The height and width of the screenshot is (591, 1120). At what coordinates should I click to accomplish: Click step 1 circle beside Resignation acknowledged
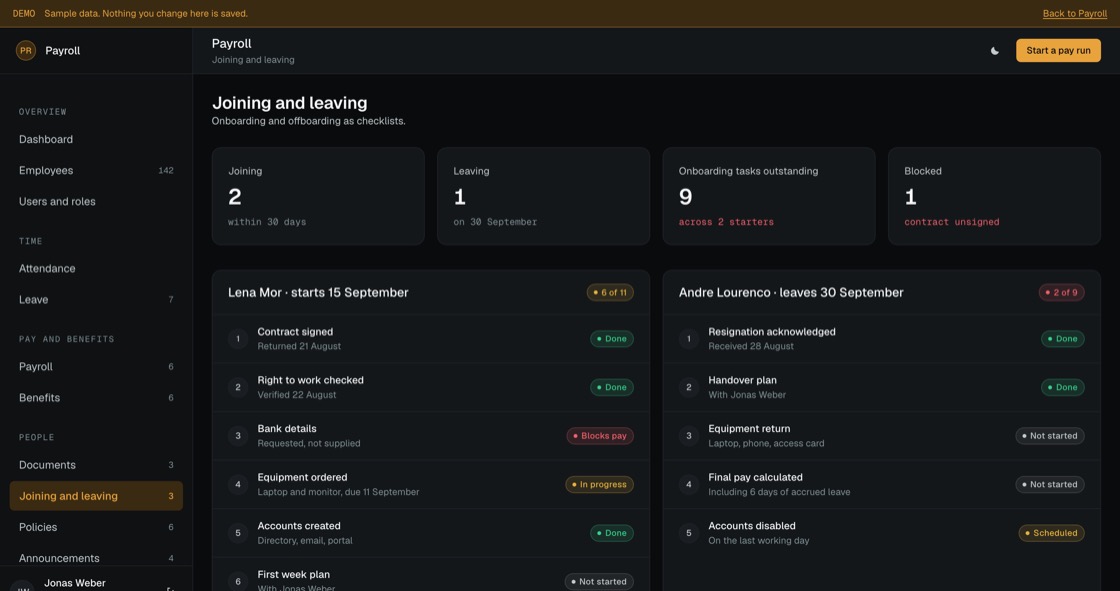[x=689, y=339]
